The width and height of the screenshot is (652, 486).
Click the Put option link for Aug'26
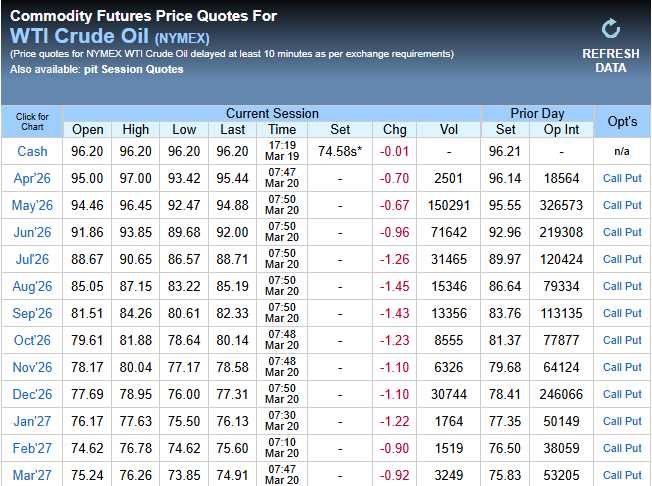[x=634, y=286]
